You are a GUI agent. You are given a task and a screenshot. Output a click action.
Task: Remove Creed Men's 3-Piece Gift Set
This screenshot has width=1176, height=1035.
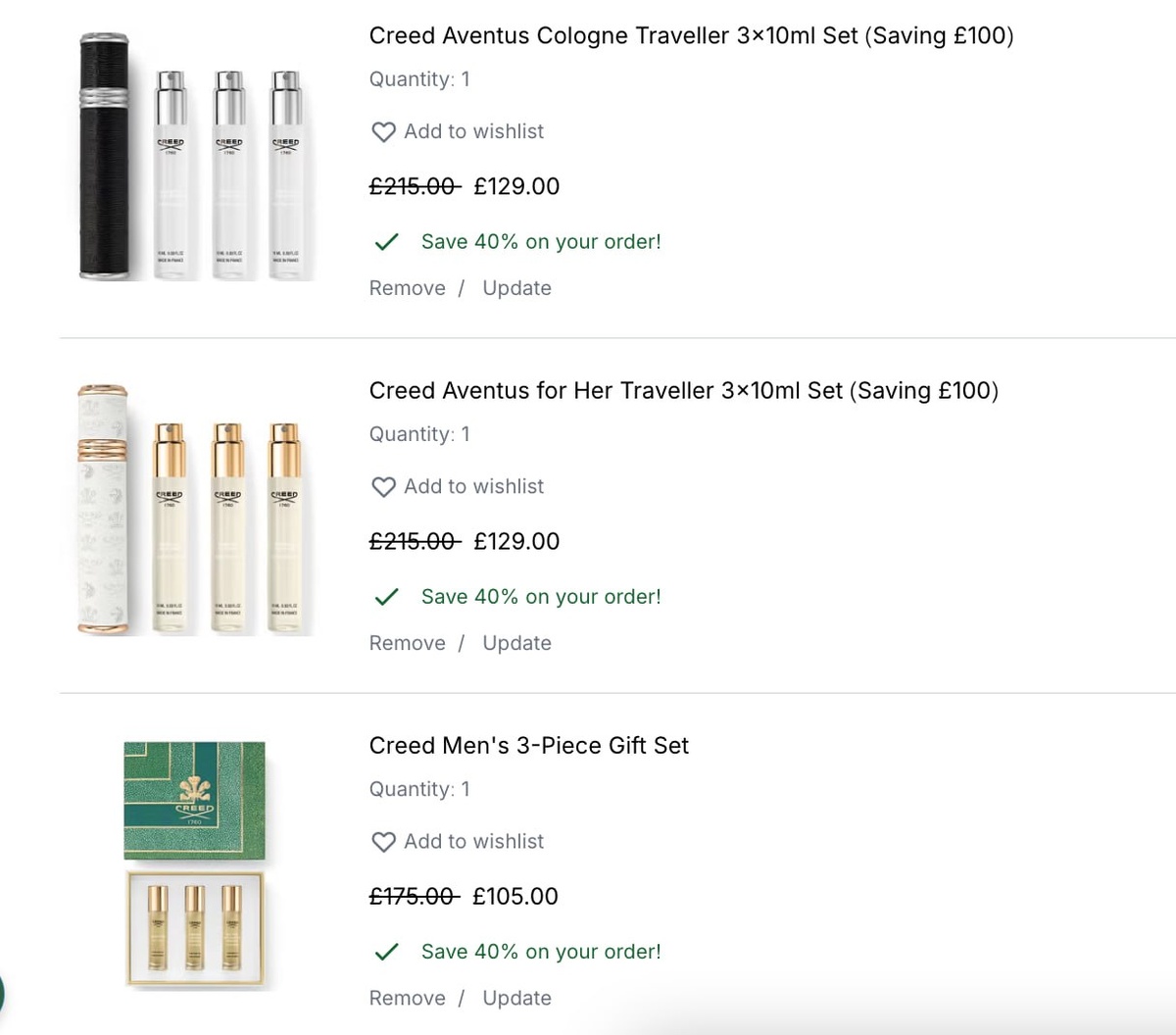(x=407, y=998)
